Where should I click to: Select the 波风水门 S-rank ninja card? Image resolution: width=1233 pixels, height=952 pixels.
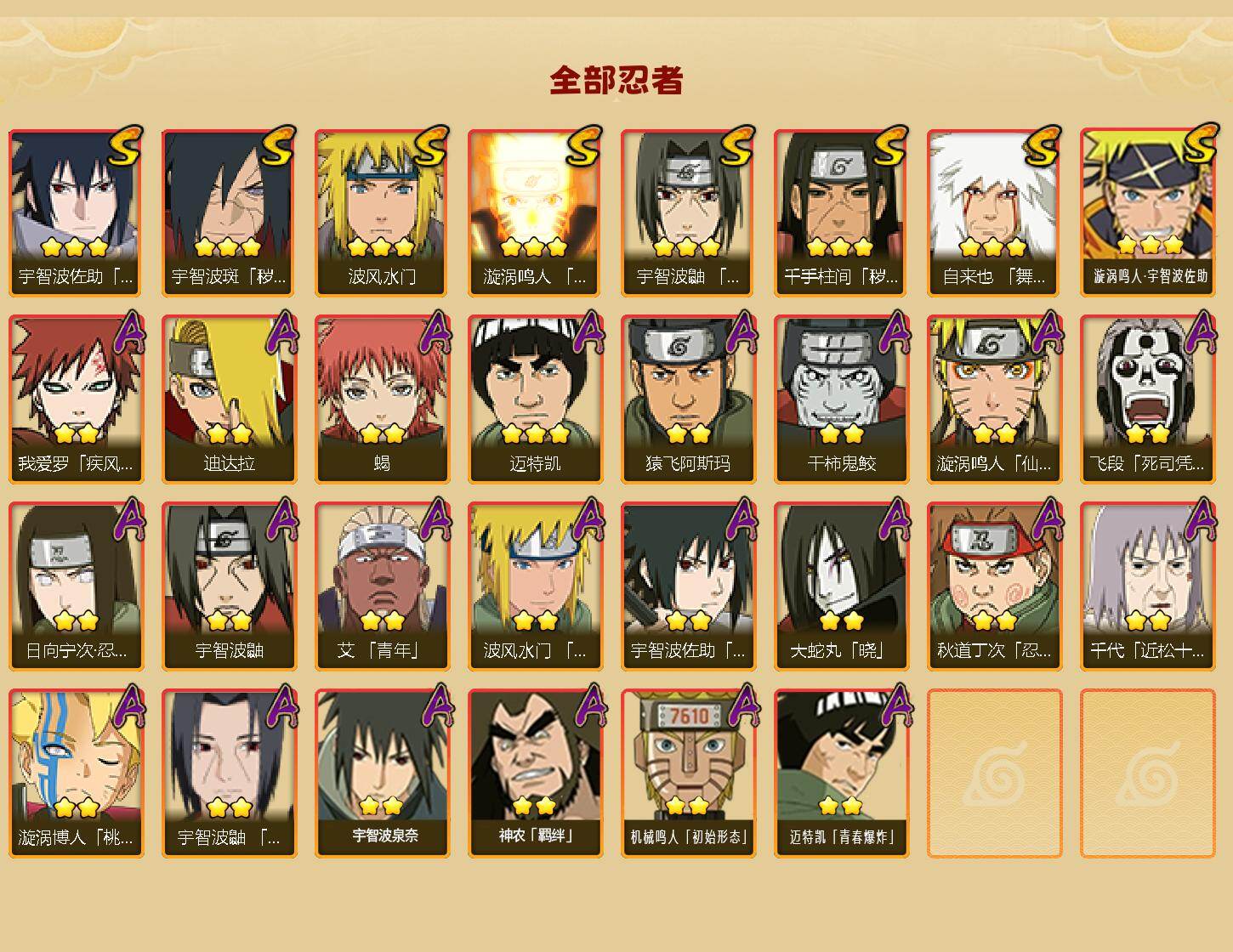382,212
